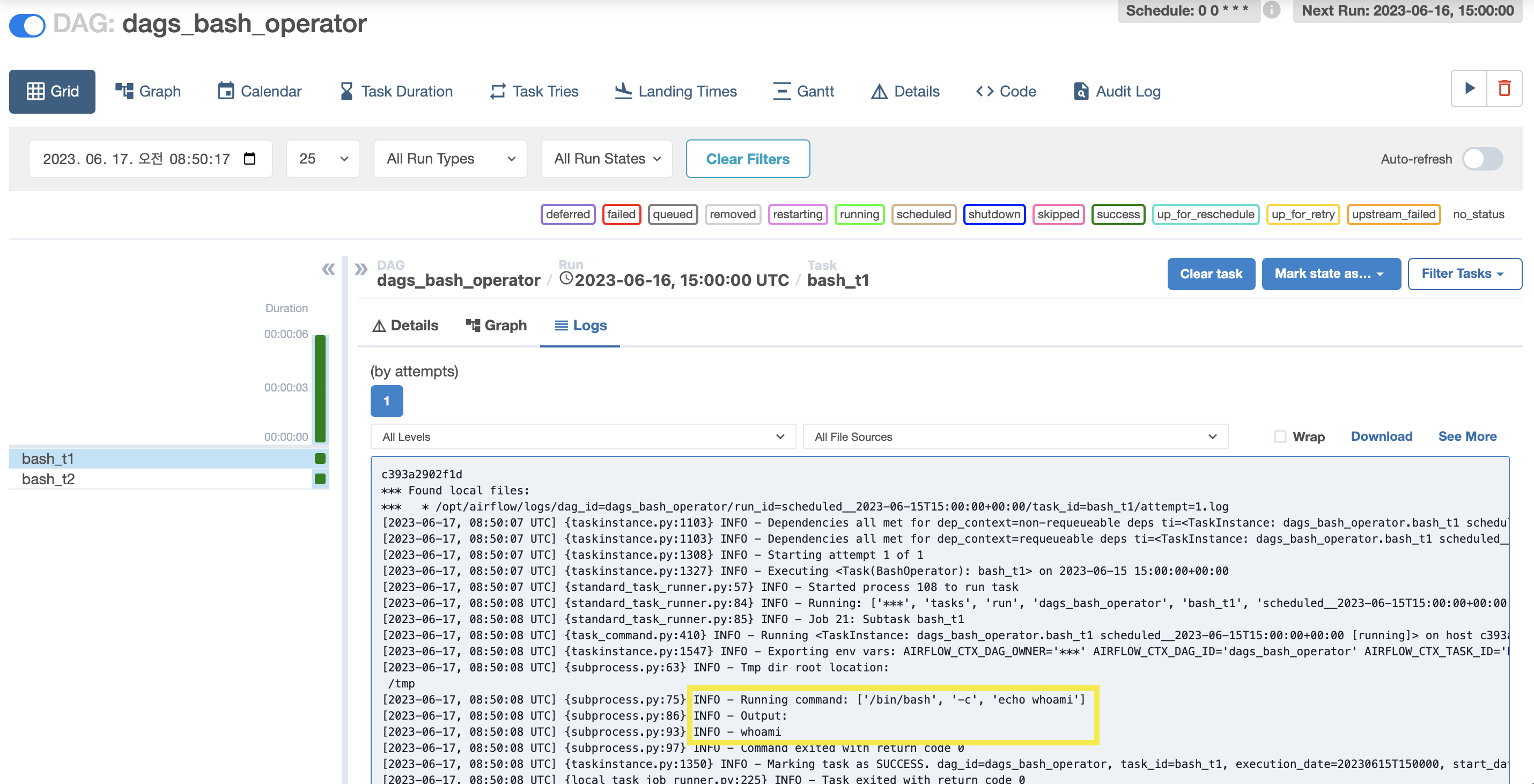Click the no_status legend label
Viewport: 1534px width, 784px height.
(1478, 215)
